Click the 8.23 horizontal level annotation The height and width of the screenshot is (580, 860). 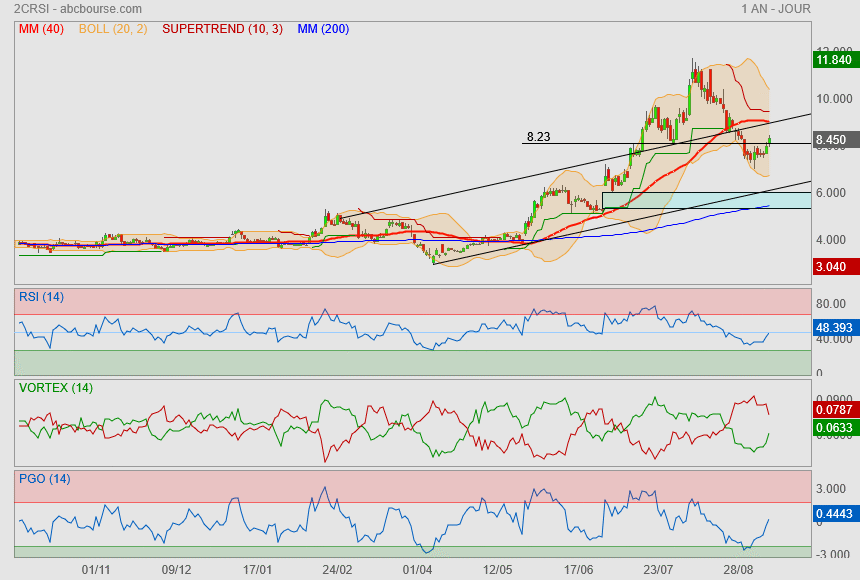pyautogui.click(x=538, y=136)
